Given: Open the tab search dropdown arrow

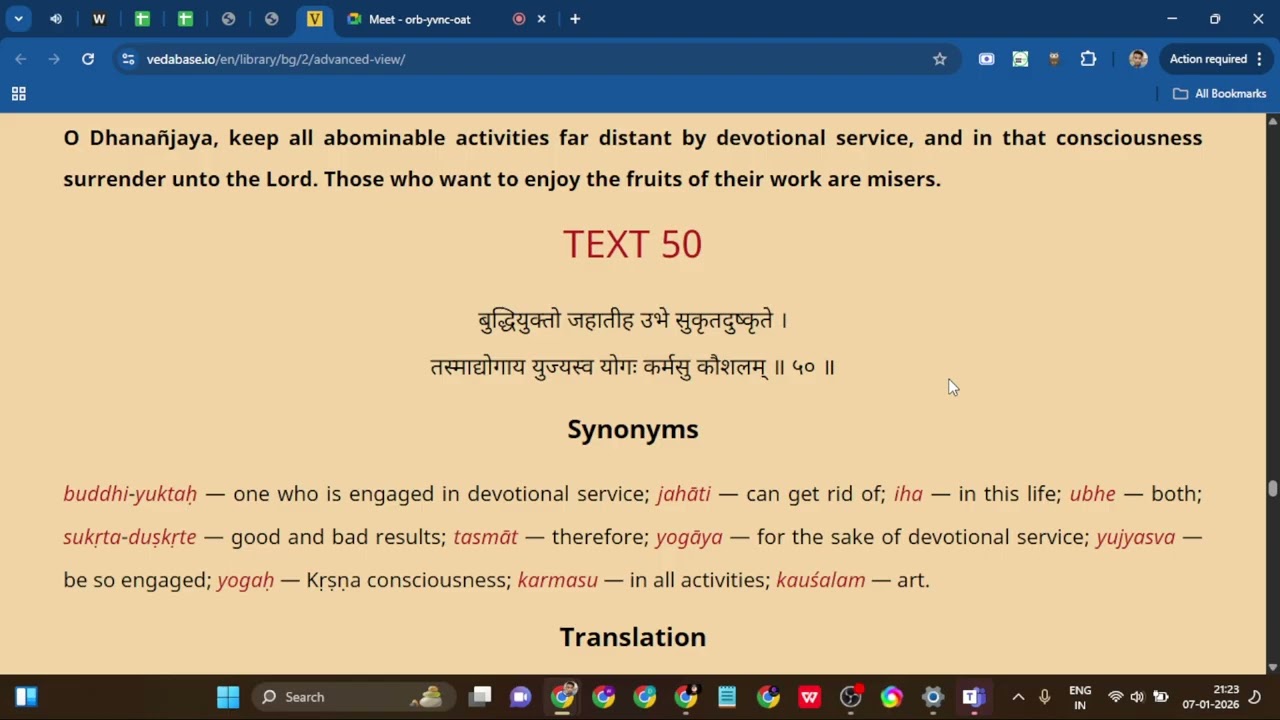Looking at the screenshot, I should [18, 19].
